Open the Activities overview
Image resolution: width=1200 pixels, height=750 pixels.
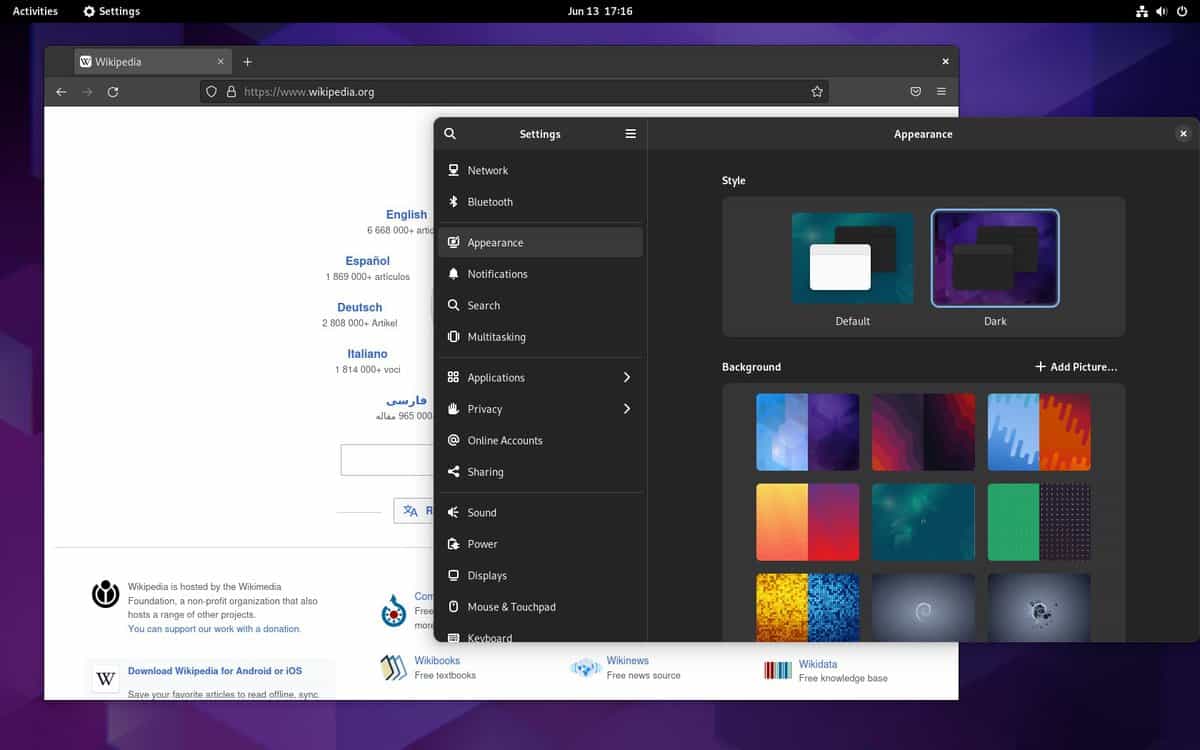pos(35,11)
